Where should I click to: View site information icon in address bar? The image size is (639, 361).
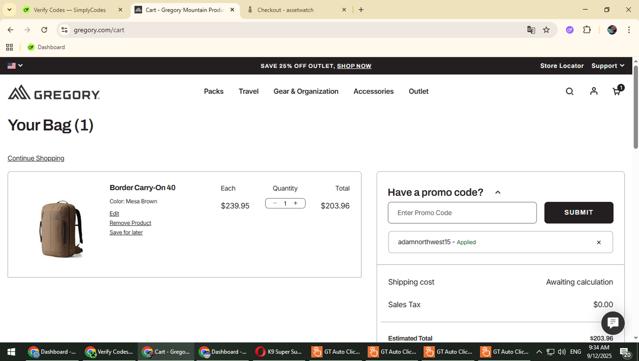coord(64,30)
